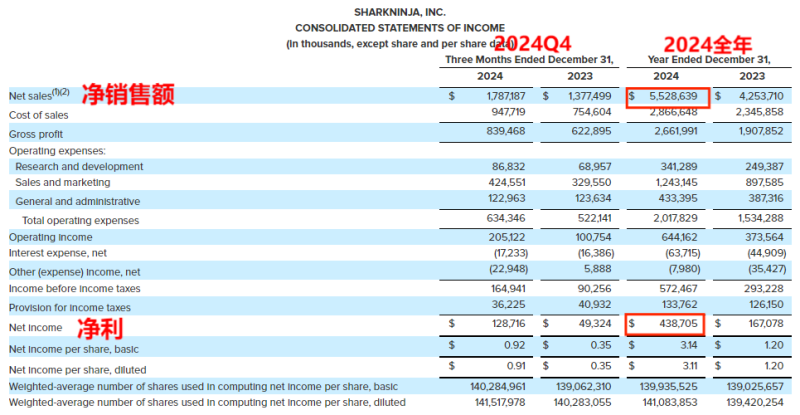Click the Net sales row label
The image size is (800, 415).
pos(39,96)
